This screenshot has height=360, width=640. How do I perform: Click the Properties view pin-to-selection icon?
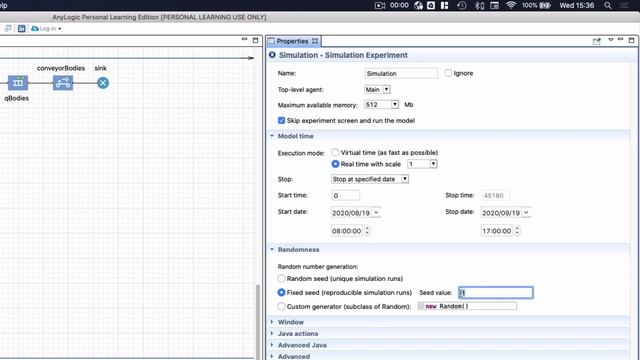pyautogui.click(x=597, y=41)
